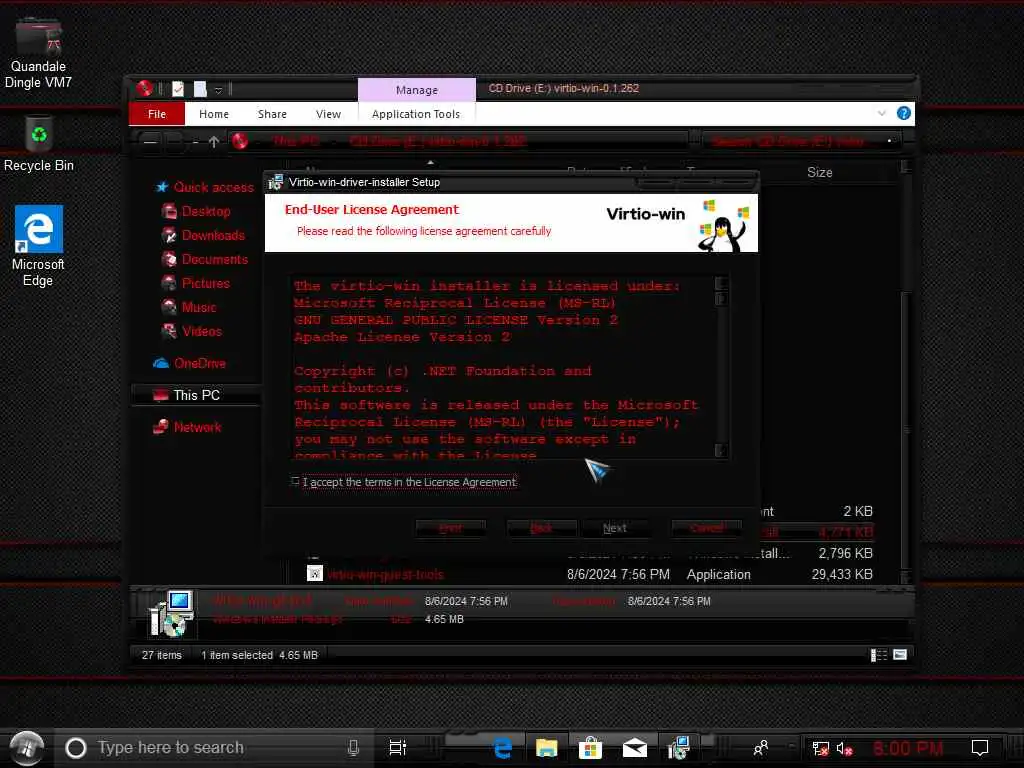Open the Action Center notifications icon
1024x768 pixels.
coord(980,748)
